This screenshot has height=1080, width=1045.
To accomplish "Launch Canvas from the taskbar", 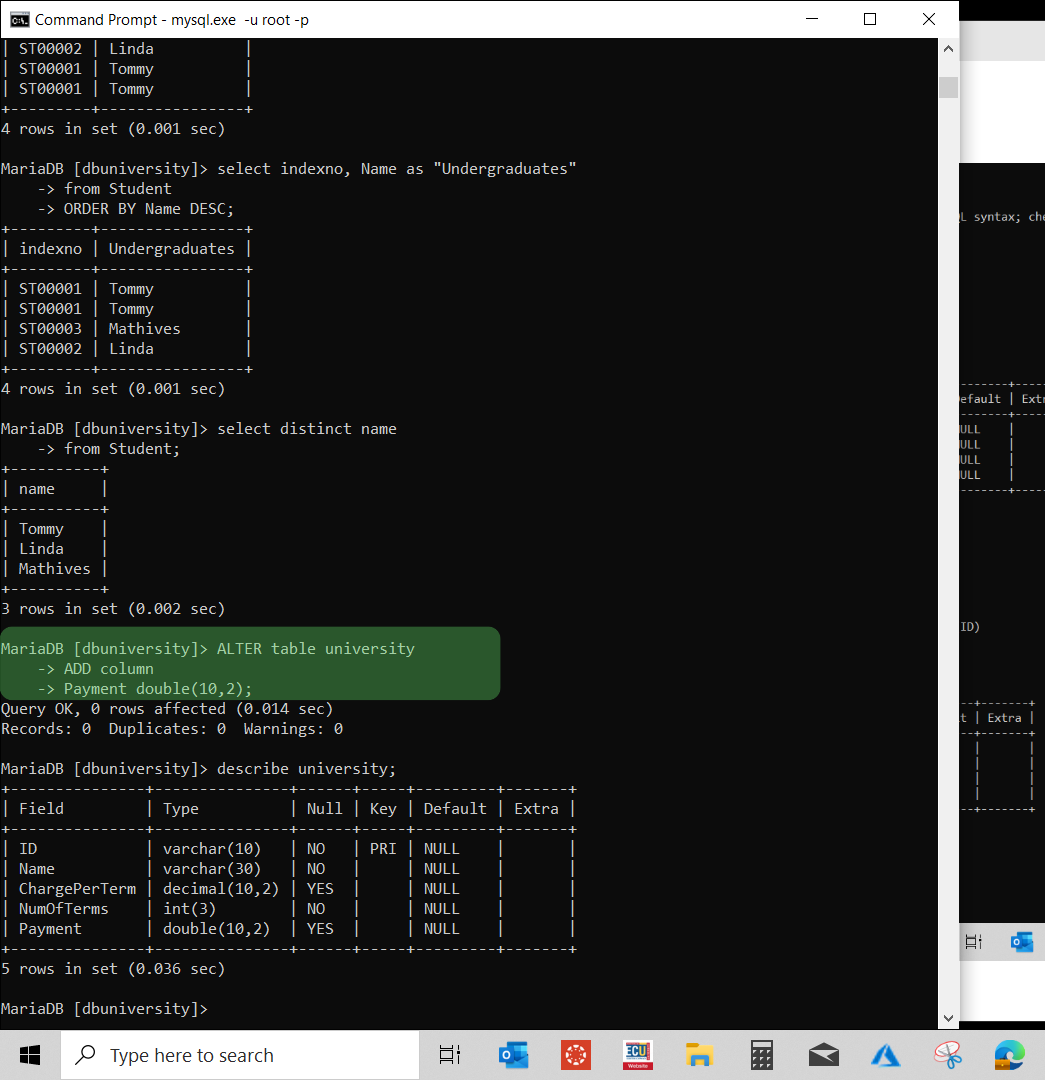I will 575,1054.
